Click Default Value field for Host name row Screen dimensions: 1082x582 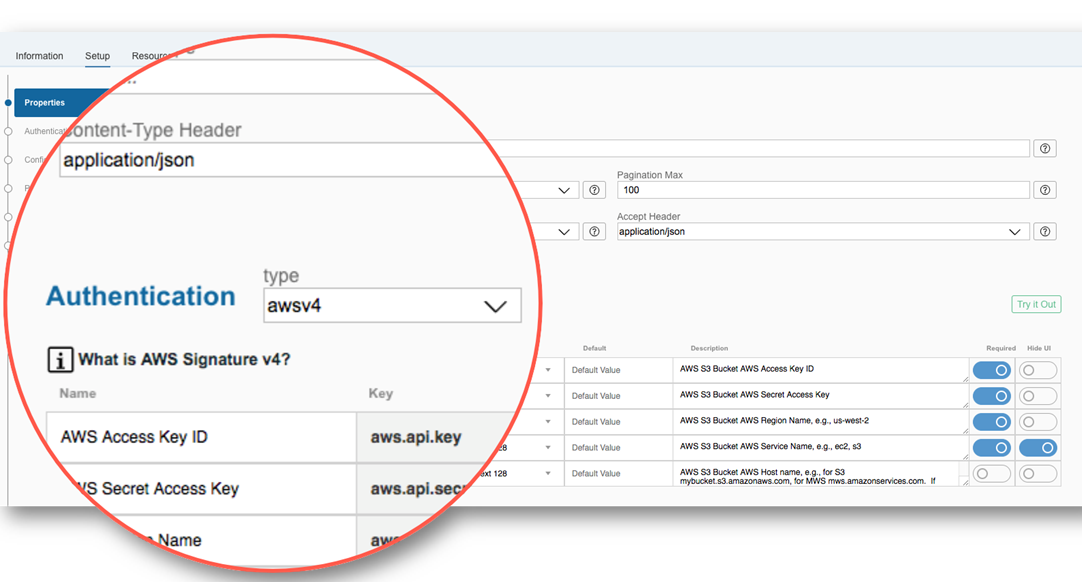coord(618,474)
